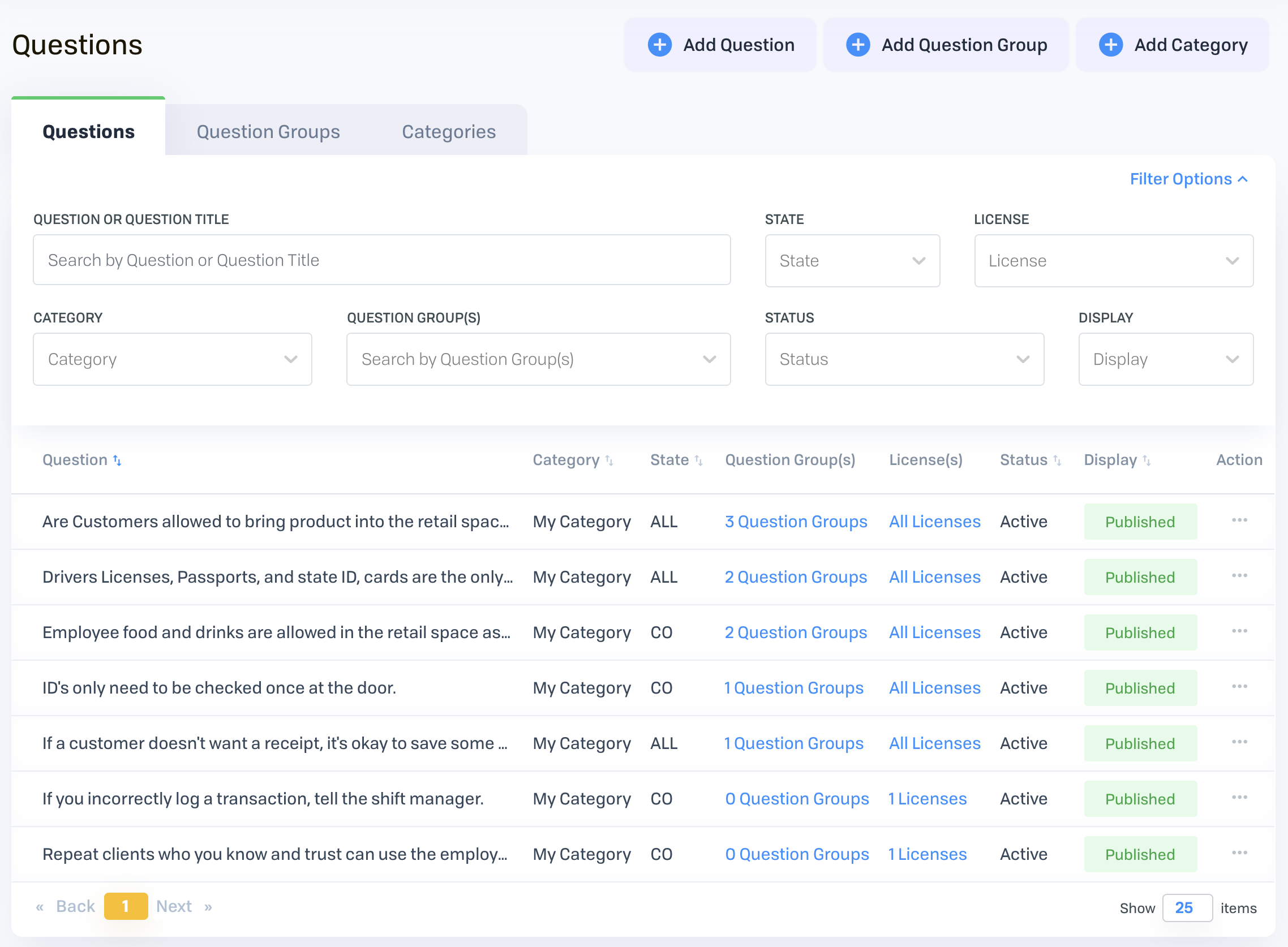Open action menu for 'ID's only need' row
The width and height of the screenshot is (1288, 947).
click(1239, 686)
